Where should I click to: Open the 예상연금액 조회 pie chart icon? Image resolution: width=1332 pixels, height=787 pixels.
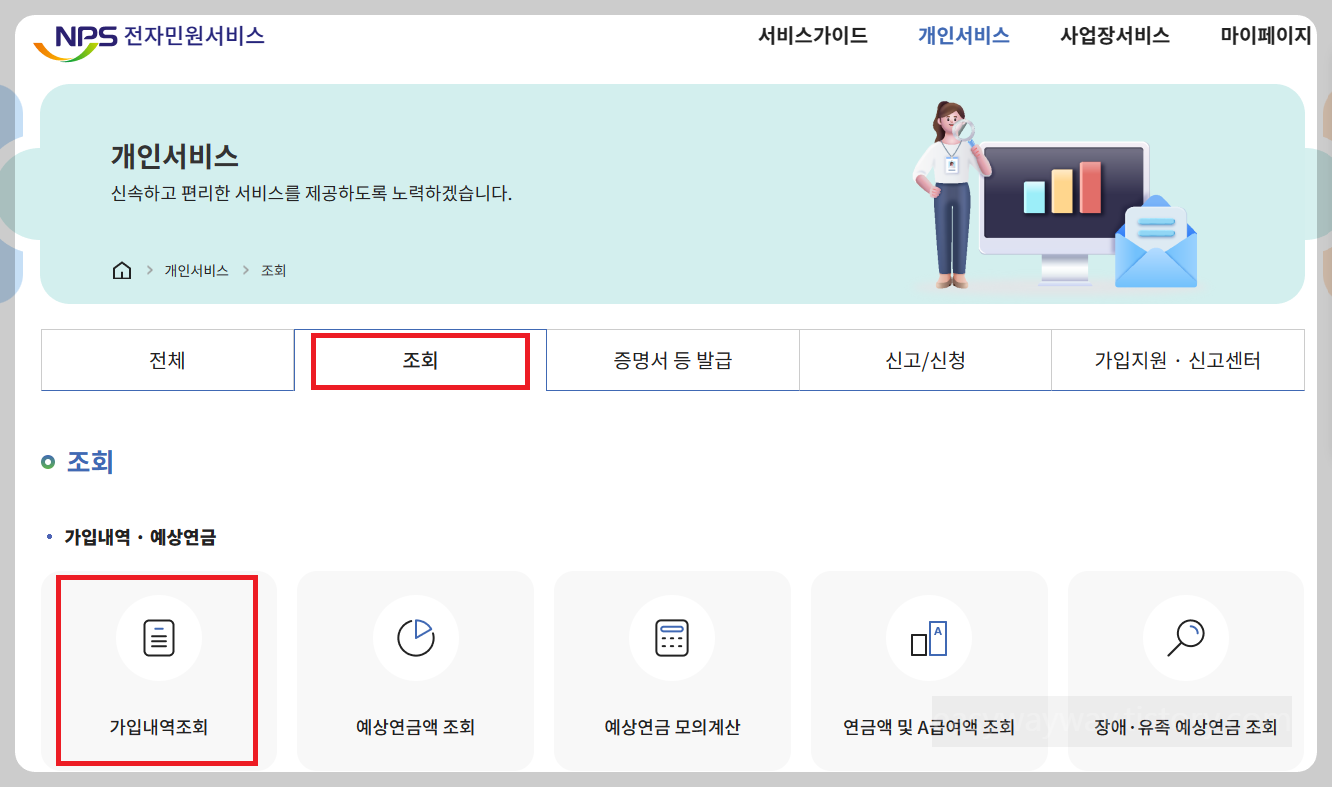pyautogui.click(x=415, y=637)
